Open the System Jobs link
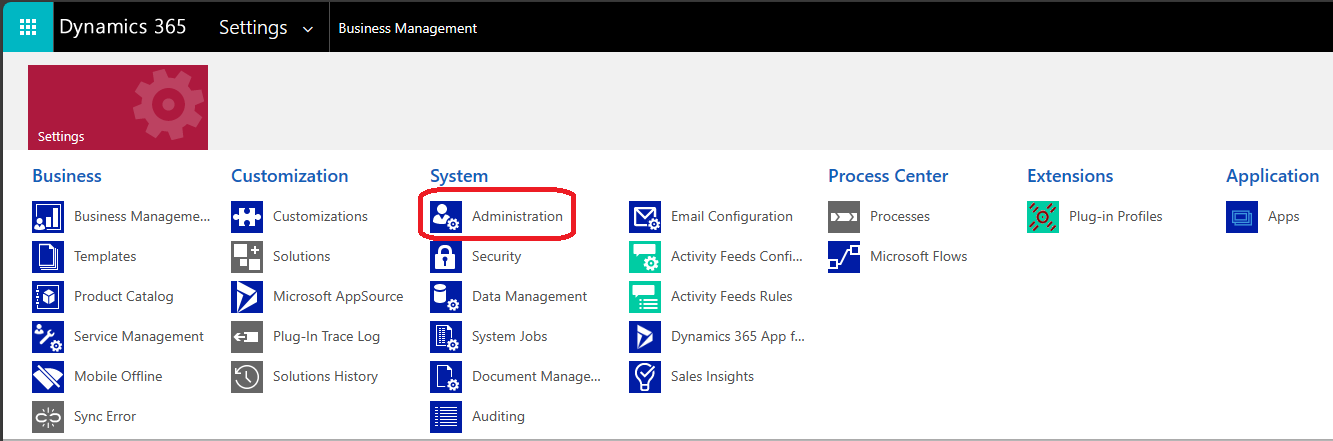The image size is (1333, 441). tap(509, 336)
